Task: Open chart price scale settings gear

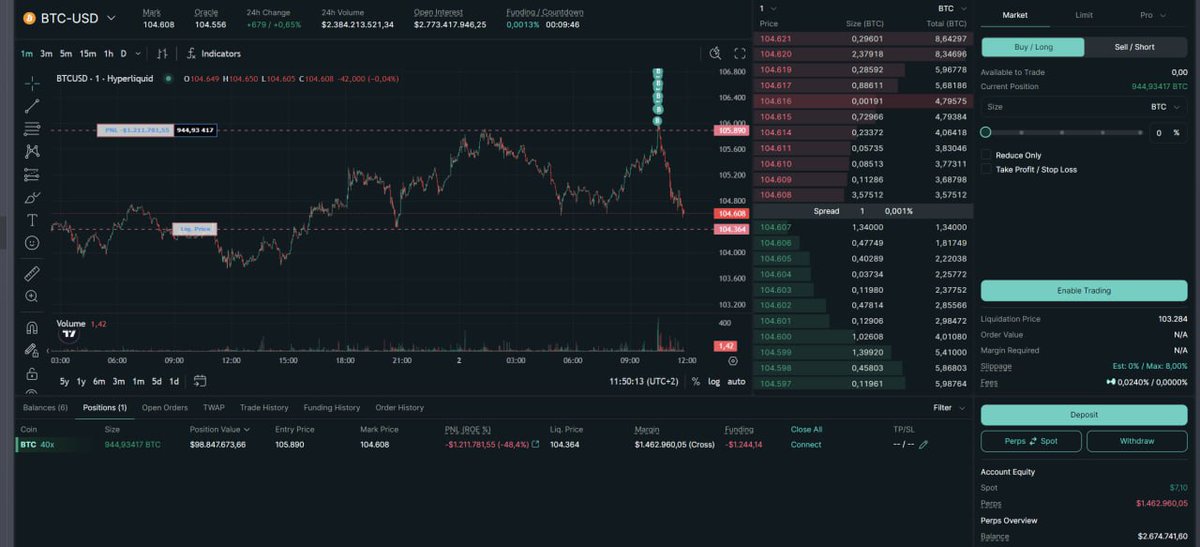Action: click(x=733, y=361)
